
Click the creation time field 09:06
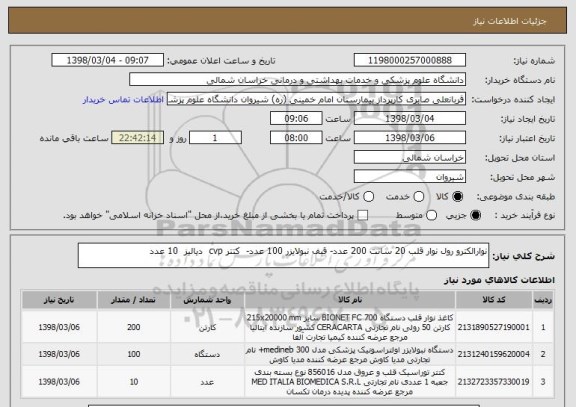(x=296, y=118)
